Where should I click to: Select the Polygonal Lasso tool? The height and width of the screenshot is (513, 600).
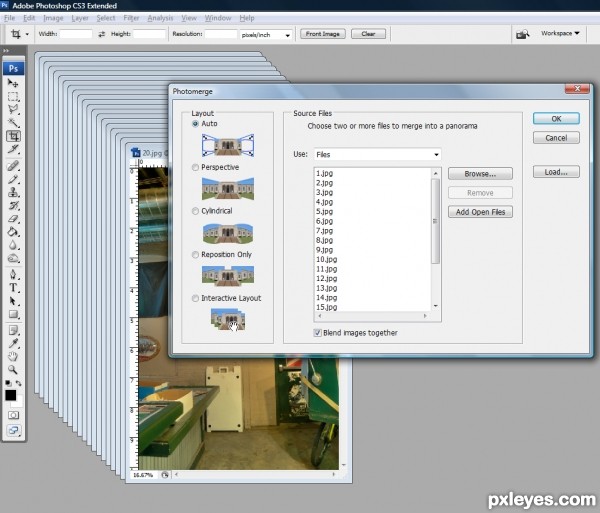[13, 110]
